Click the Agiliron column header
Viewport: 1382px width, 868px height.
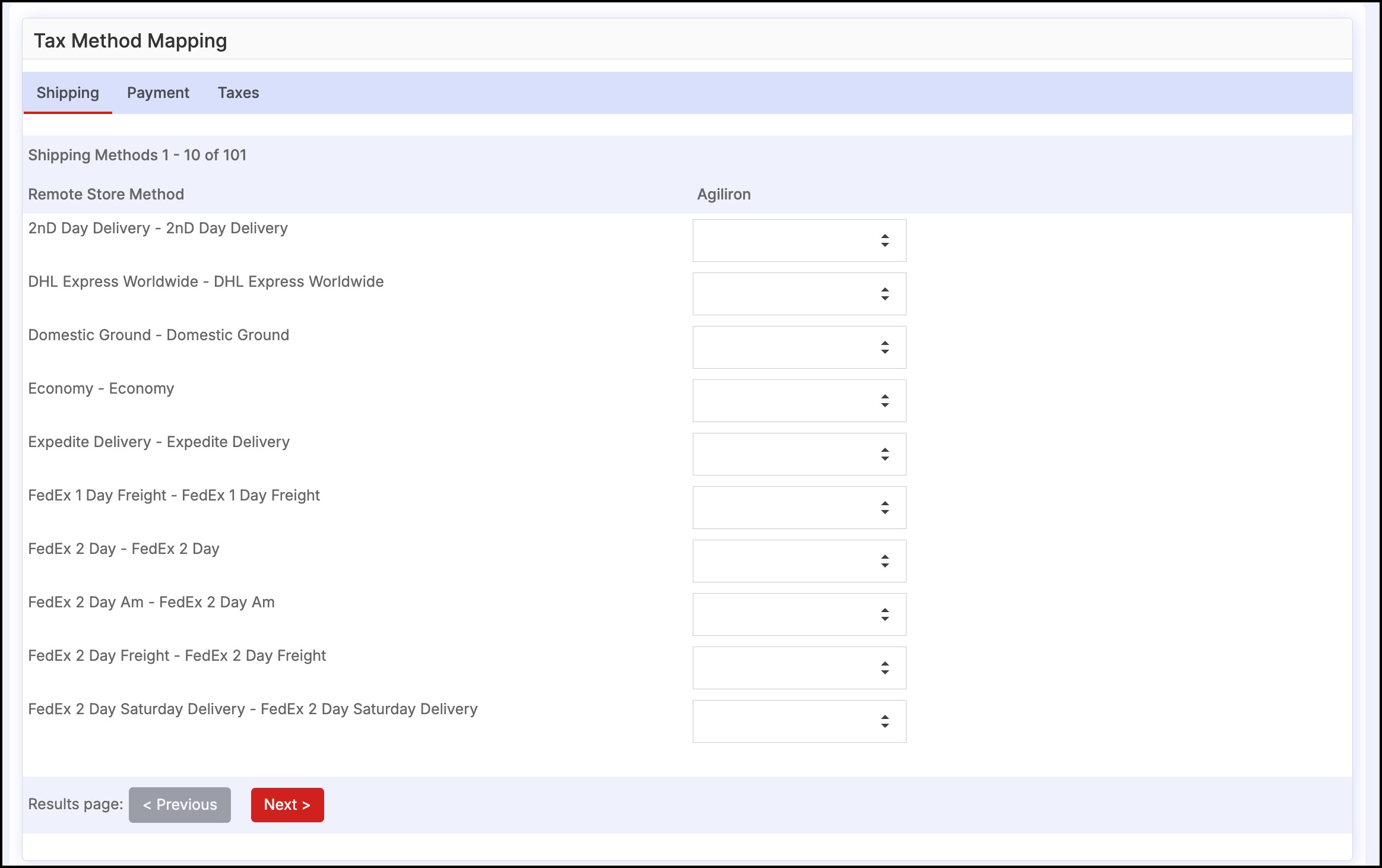point(724,194)
